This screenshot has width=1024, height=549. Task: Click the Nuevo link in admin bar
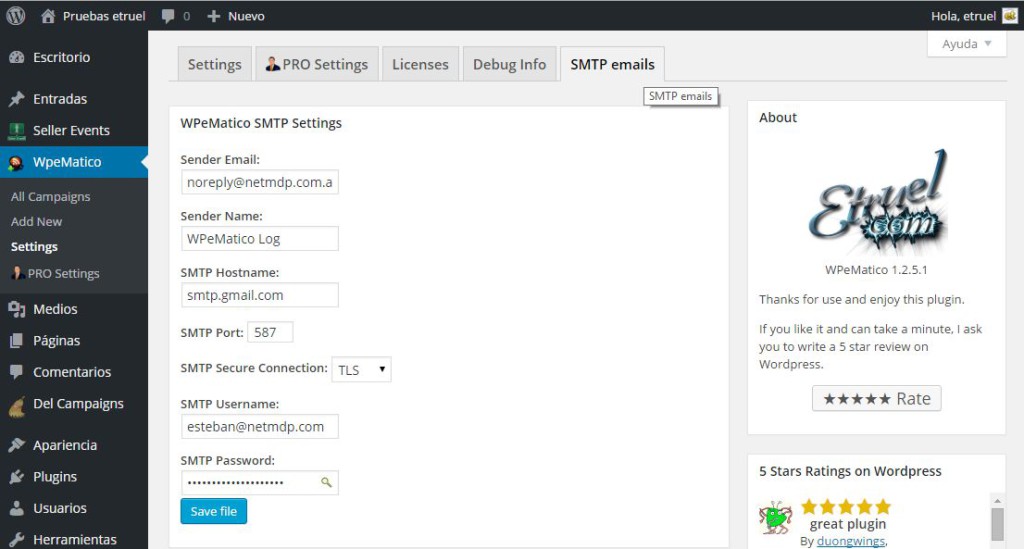pos(246,16)
